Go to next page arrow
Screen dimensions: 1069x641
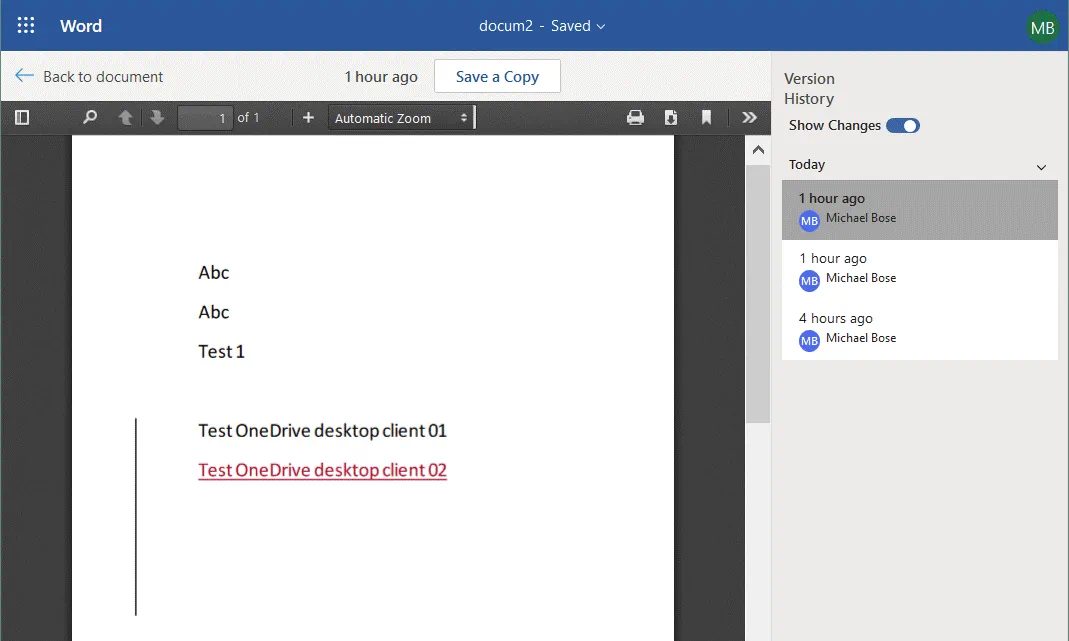[157, 118]
